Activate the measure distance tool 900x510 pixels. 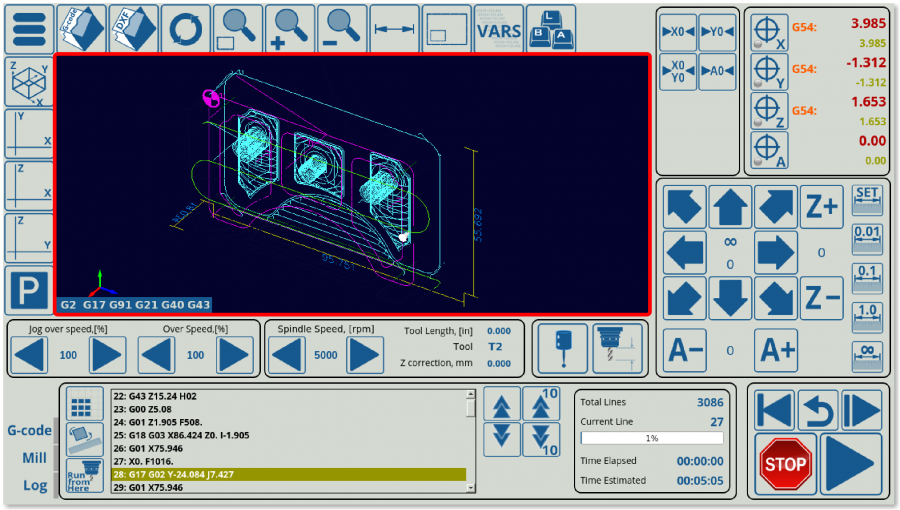click(394, 29)
